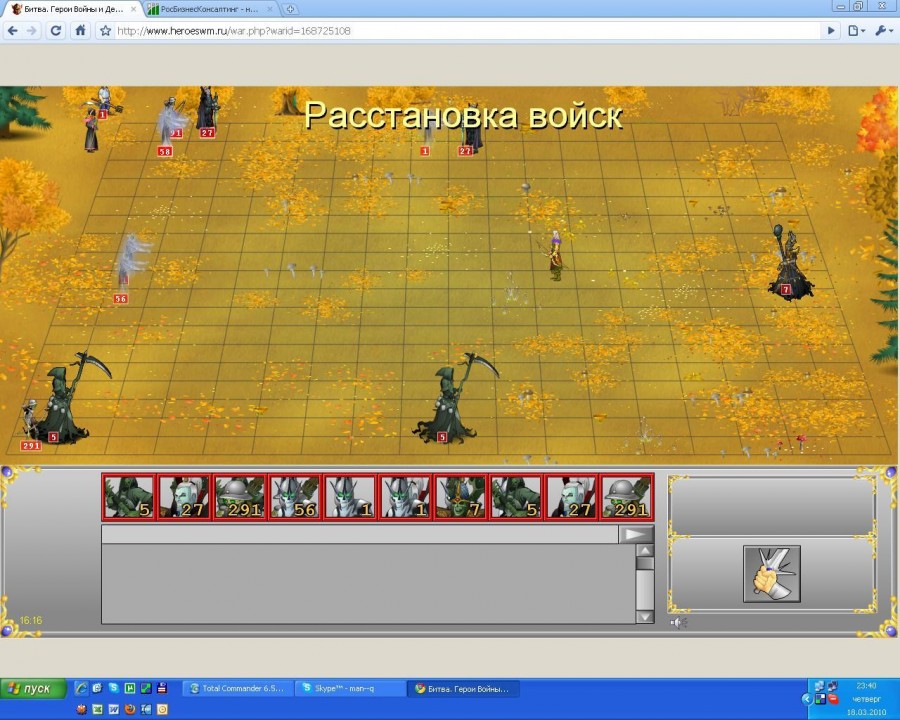Reload the current page

coord(56,30)
